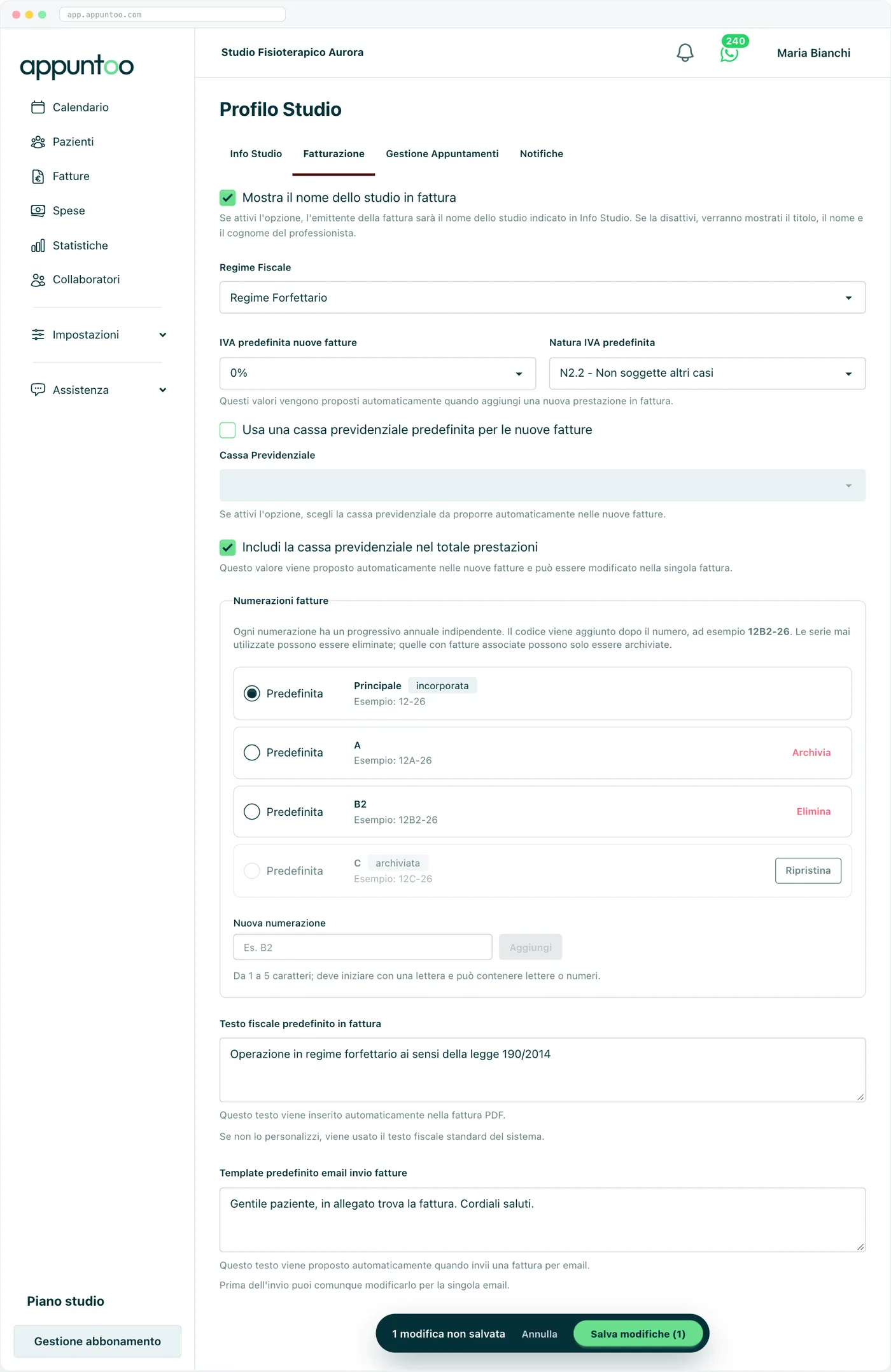The width and height of the screenshot is (891, 1372).
Task: Click the Statistiche bar chart icon
Action: [x=38, y=246]
